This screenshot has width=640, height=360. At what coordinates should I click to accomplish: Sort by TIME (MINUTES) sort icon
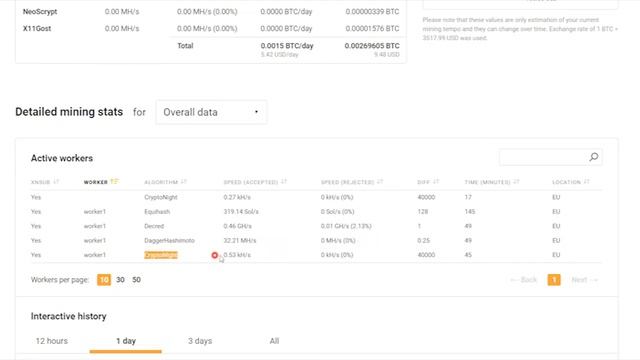[x=516, y=182]
